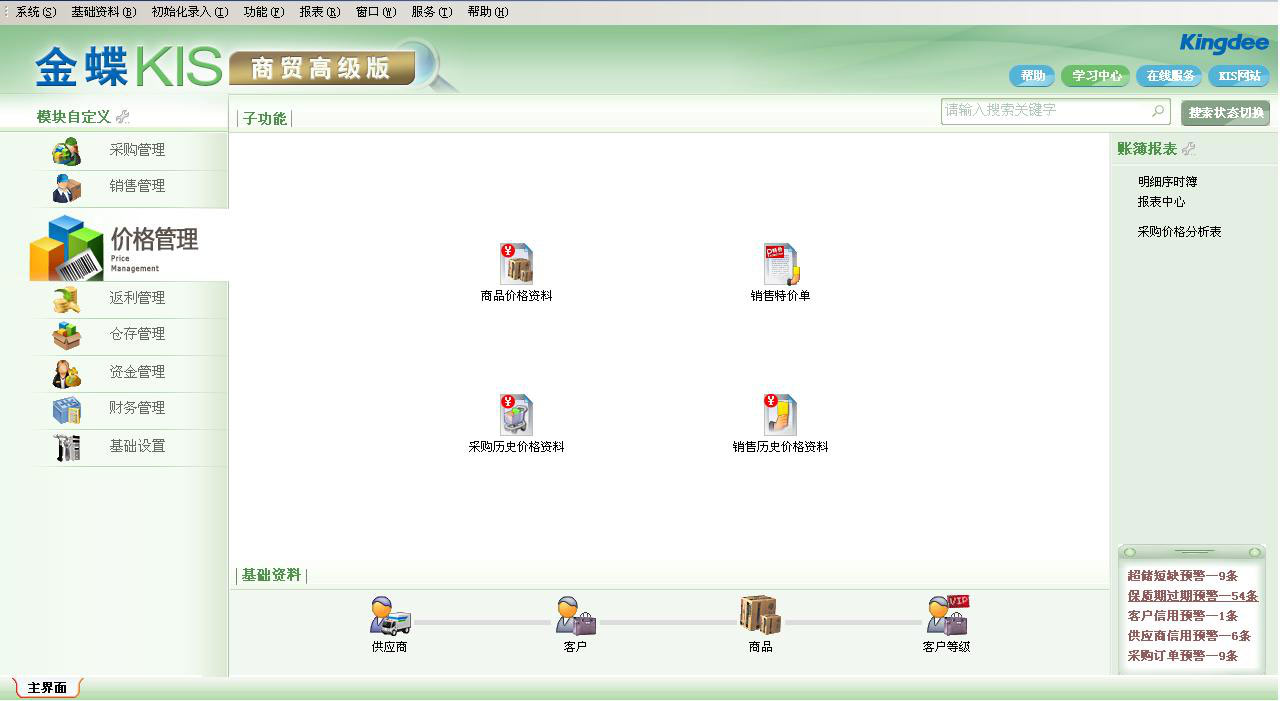
Task: Open the 服务(T) menu
Action: coord(431,12)
